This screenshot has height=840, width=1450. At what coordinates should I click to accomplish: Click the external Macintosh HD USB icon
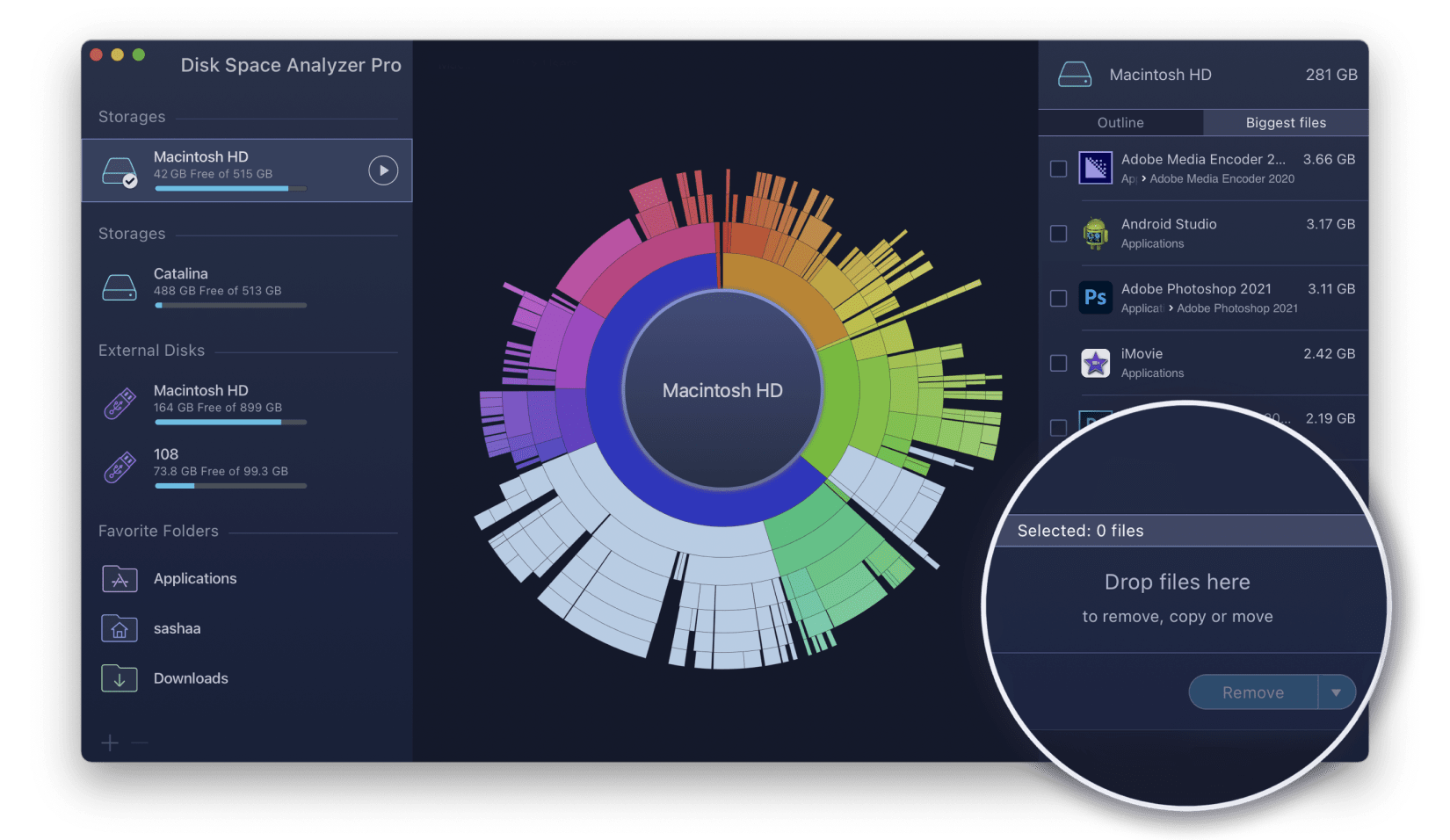tap(120, 403)
